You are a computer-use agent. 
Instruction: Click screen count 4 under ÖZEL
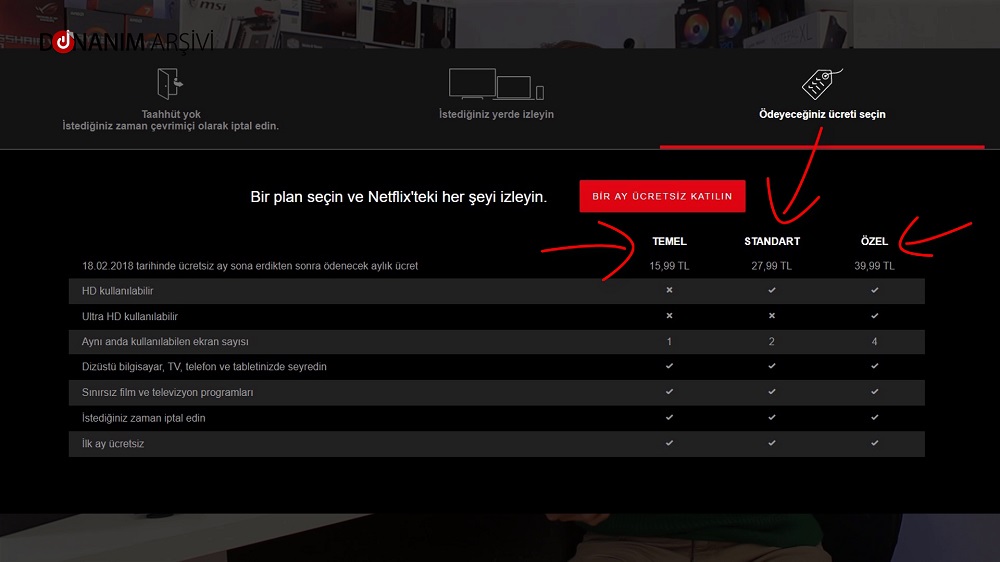pos(874,342)
